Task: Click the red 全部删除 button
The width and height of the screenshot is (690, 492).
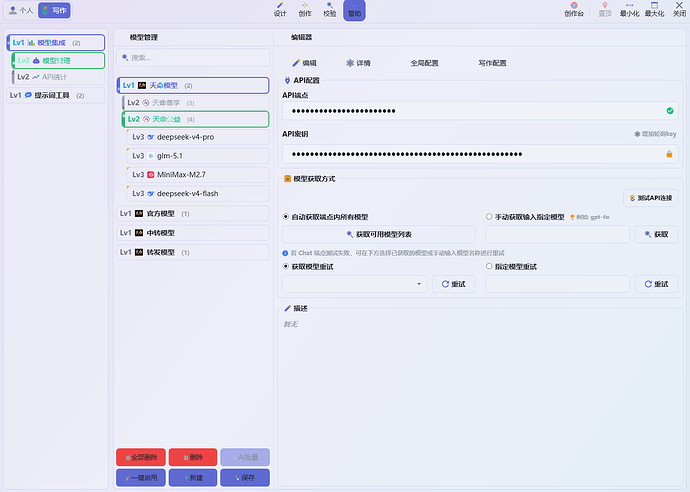Action: (x=141, y=457)
